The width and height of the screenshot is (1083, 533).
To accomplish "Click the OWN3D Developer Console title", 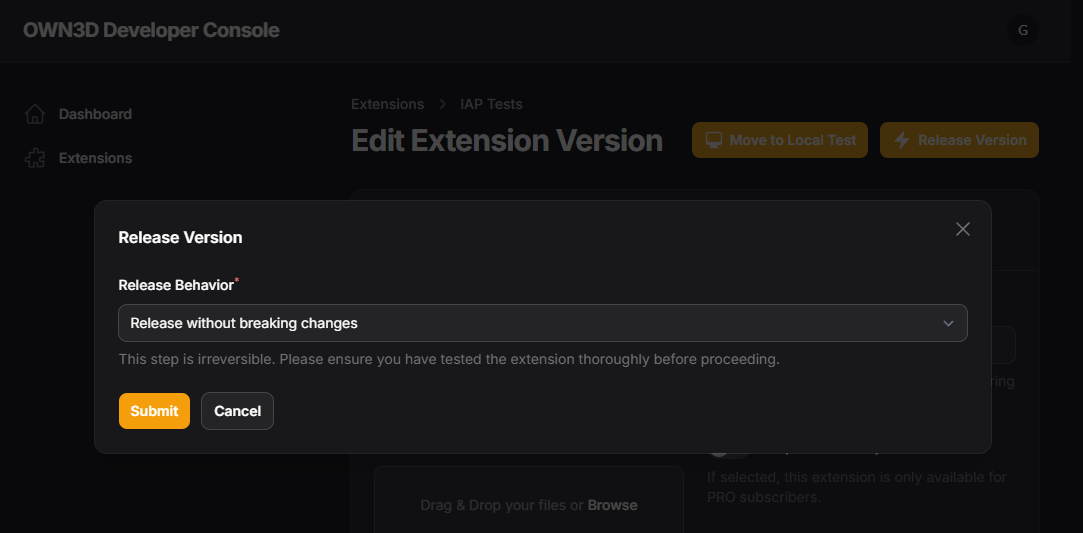I will (151, 30).
